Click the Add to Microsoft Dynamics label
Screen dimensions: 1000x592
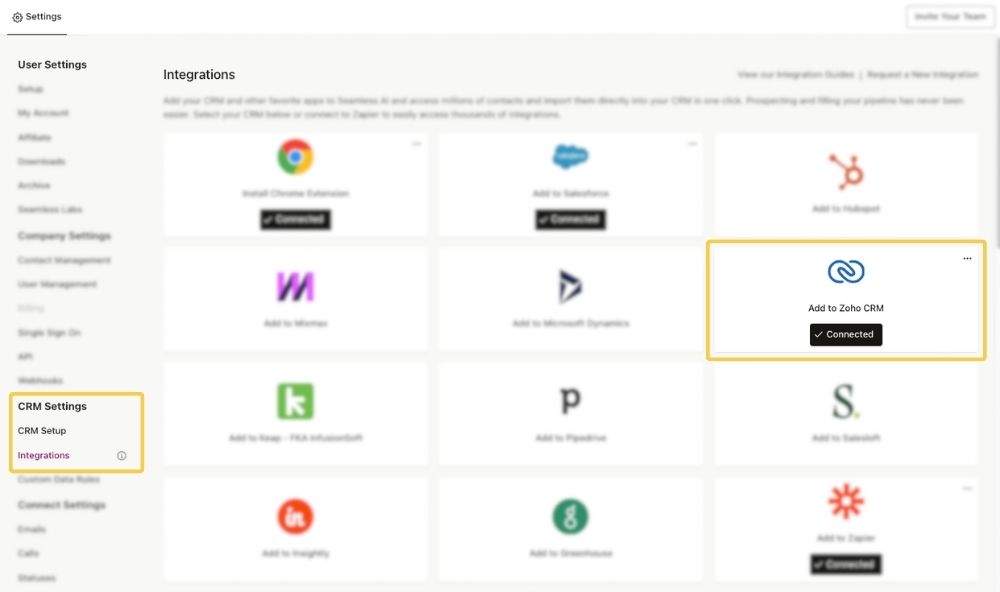pyautogui.click(x=570, y=323)
